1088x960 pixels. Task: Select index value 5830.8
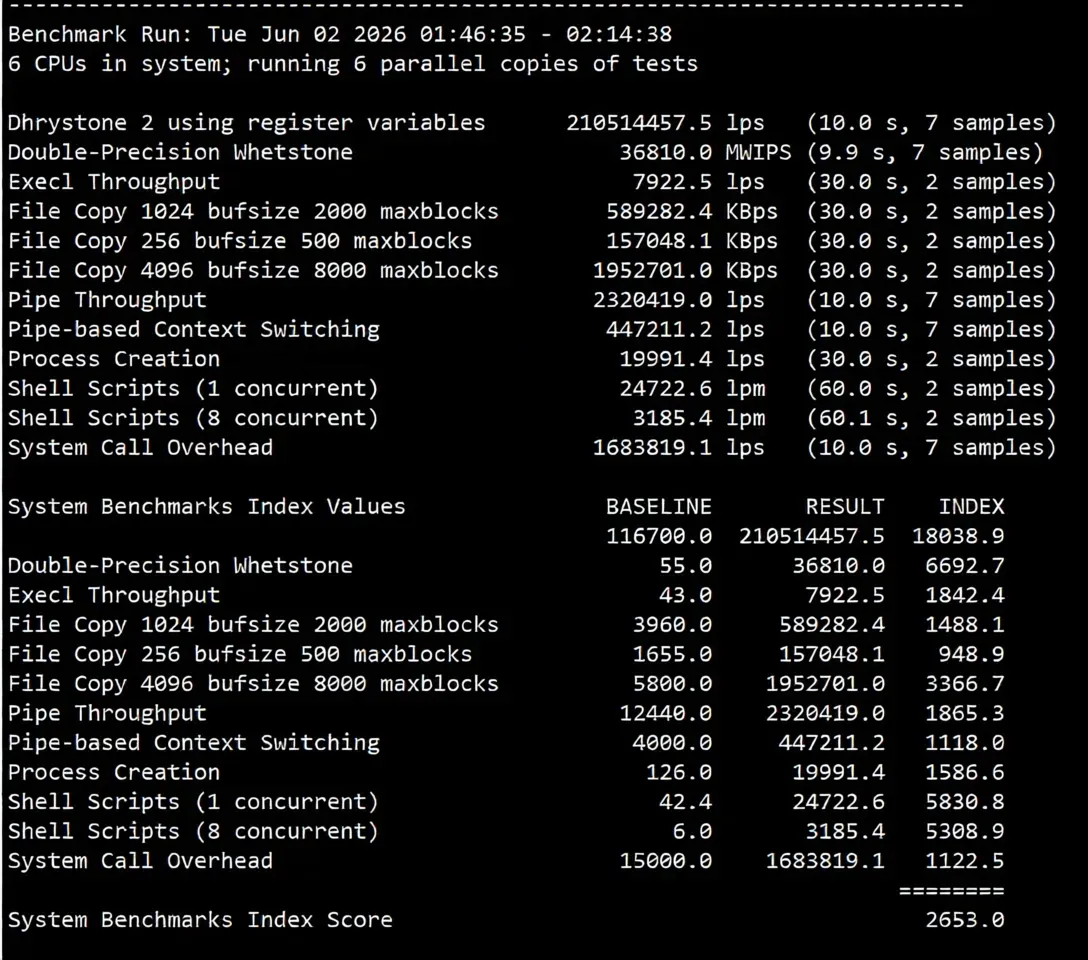click(964, 801)
